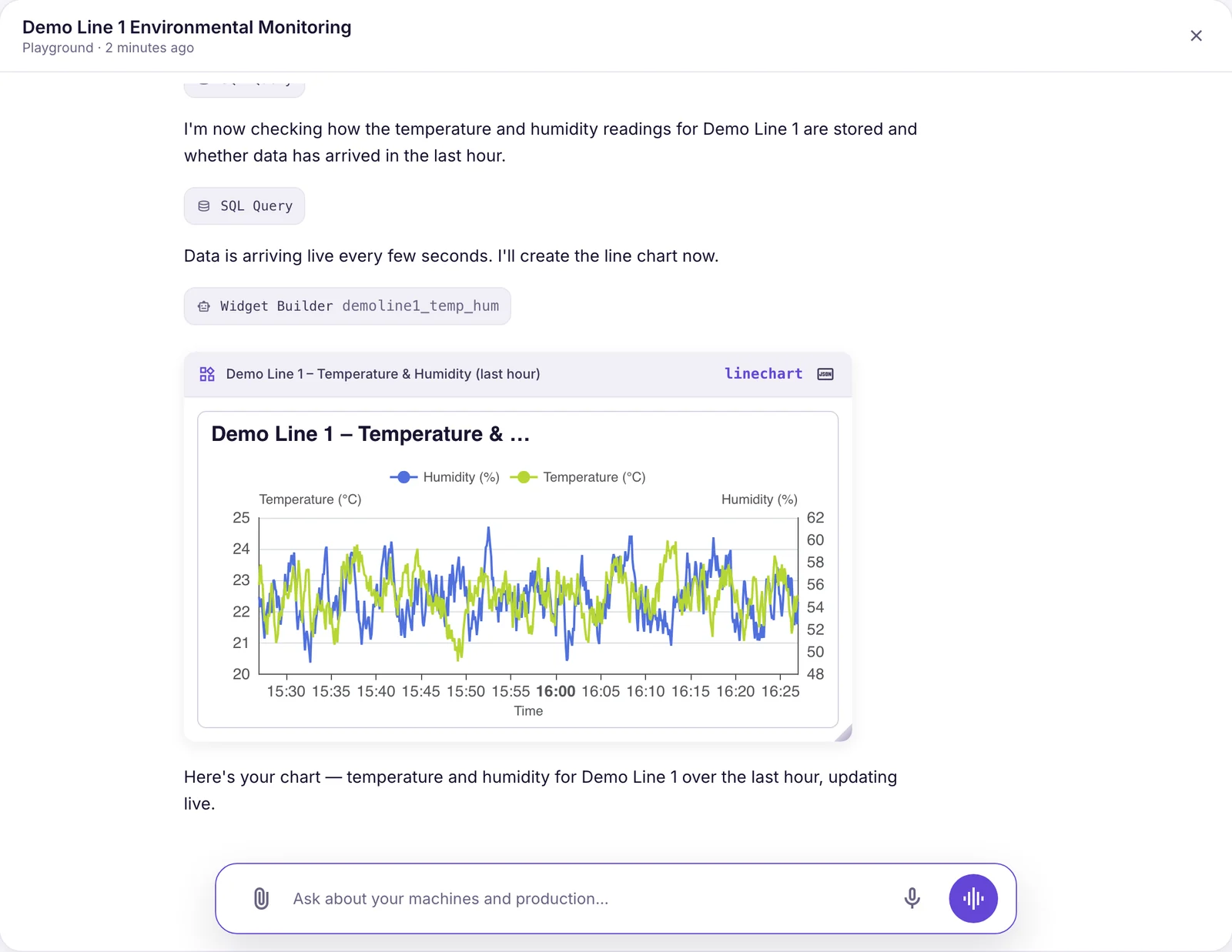Screen dimensions: 1232x952
Task: Click the 'Data is arriving live every few seconds' message
Action: click(451, 256)
